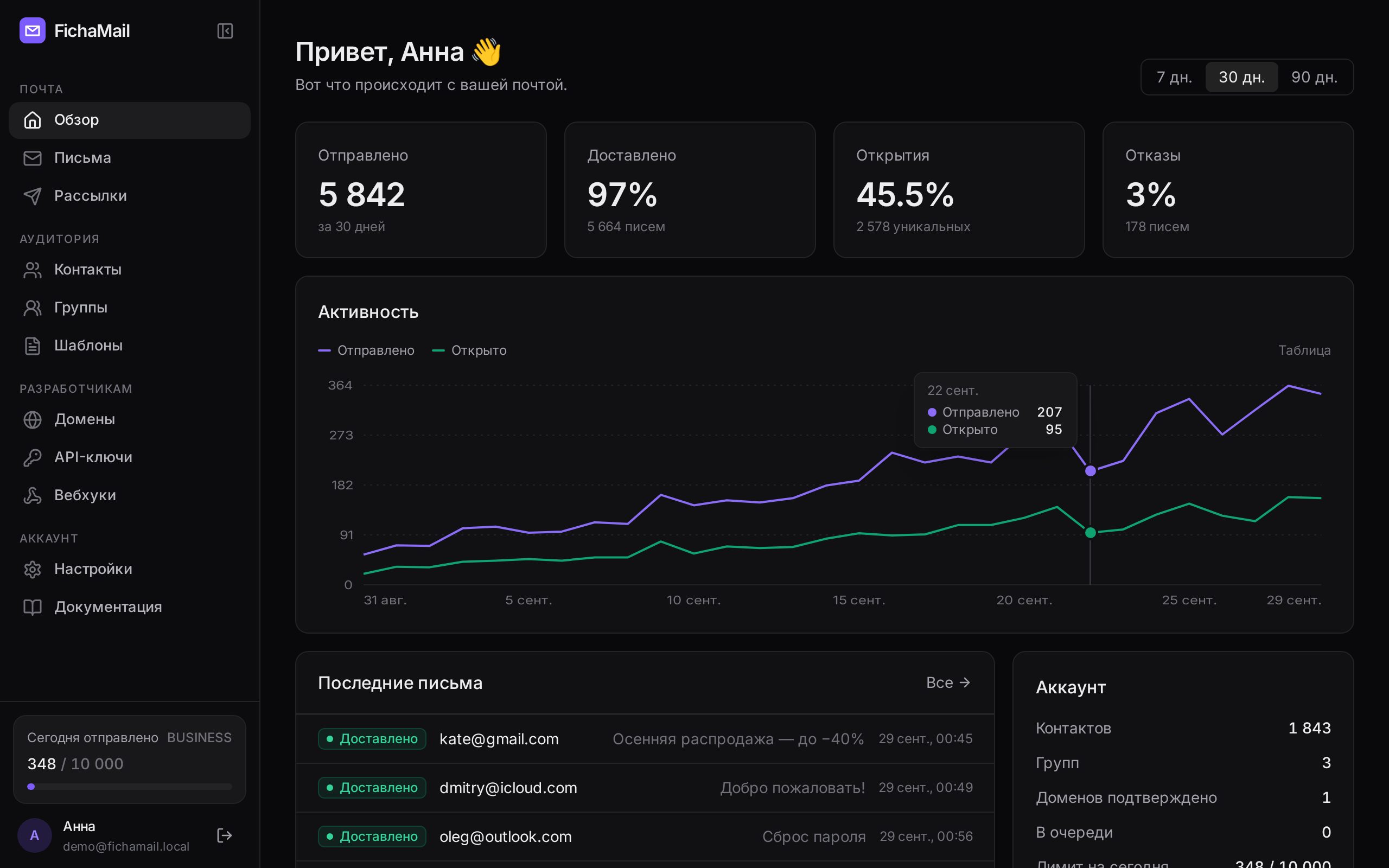
Task: Click the Анна user profile name
Action: click(x=79, y=826)
